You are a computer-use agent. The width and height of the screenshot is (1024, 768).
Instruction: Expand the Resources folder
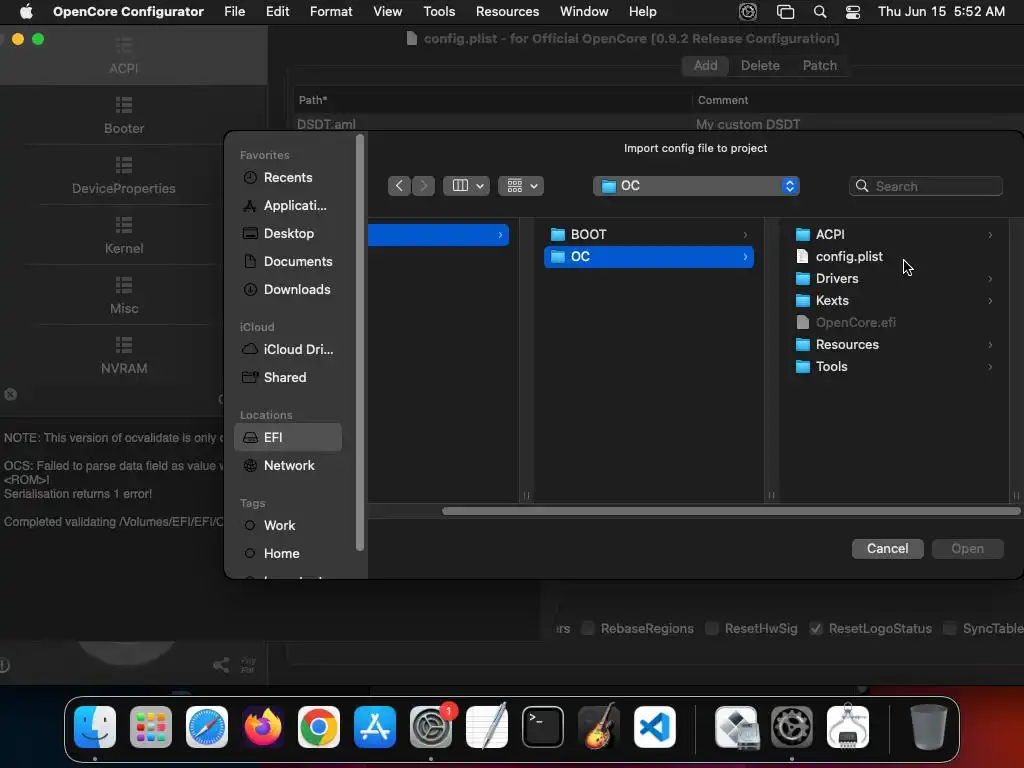[x=990, y=345]
